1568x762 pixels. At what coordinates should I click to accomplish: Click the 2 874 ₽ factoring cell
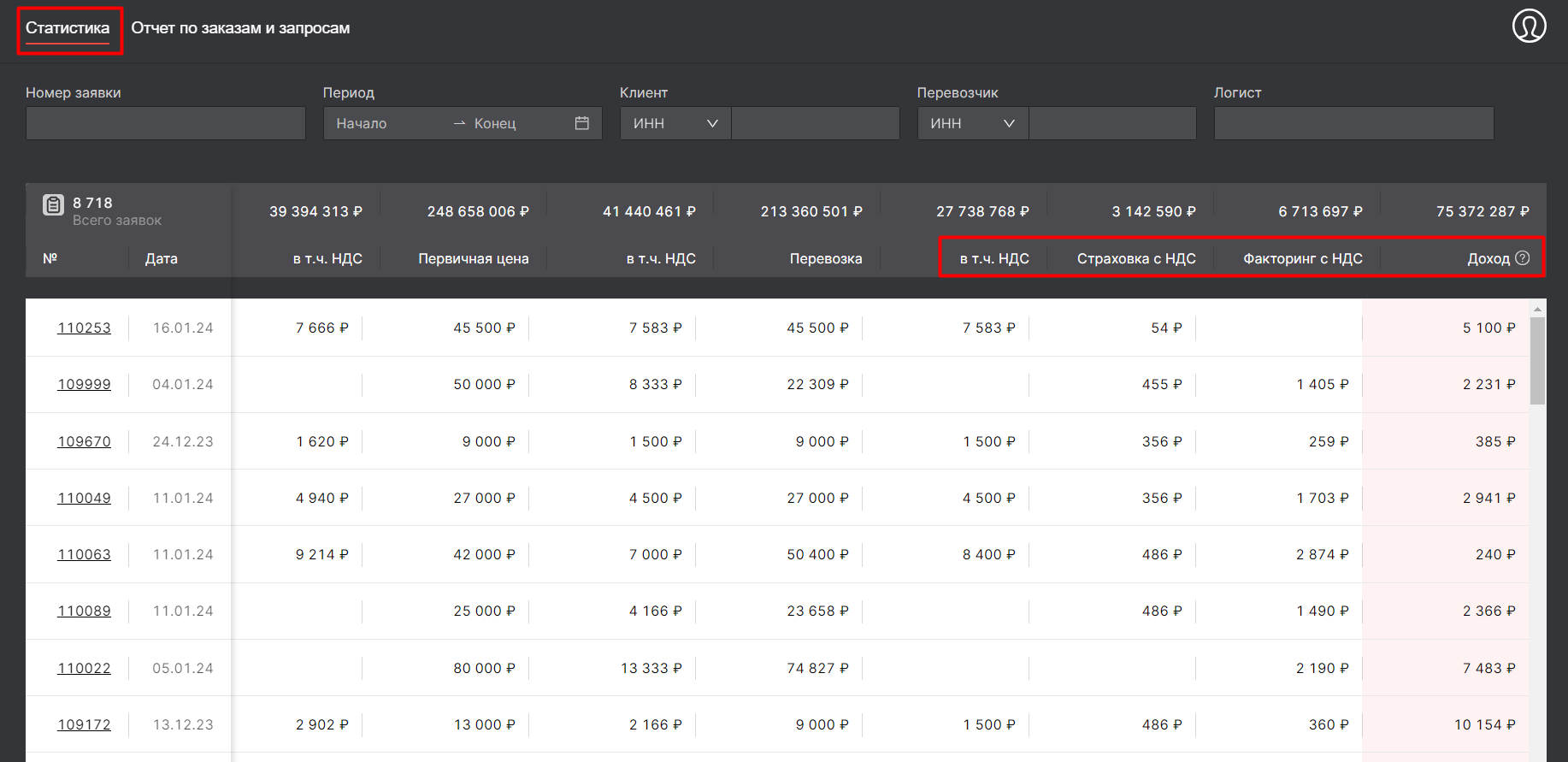click(x=1322, y=554)
